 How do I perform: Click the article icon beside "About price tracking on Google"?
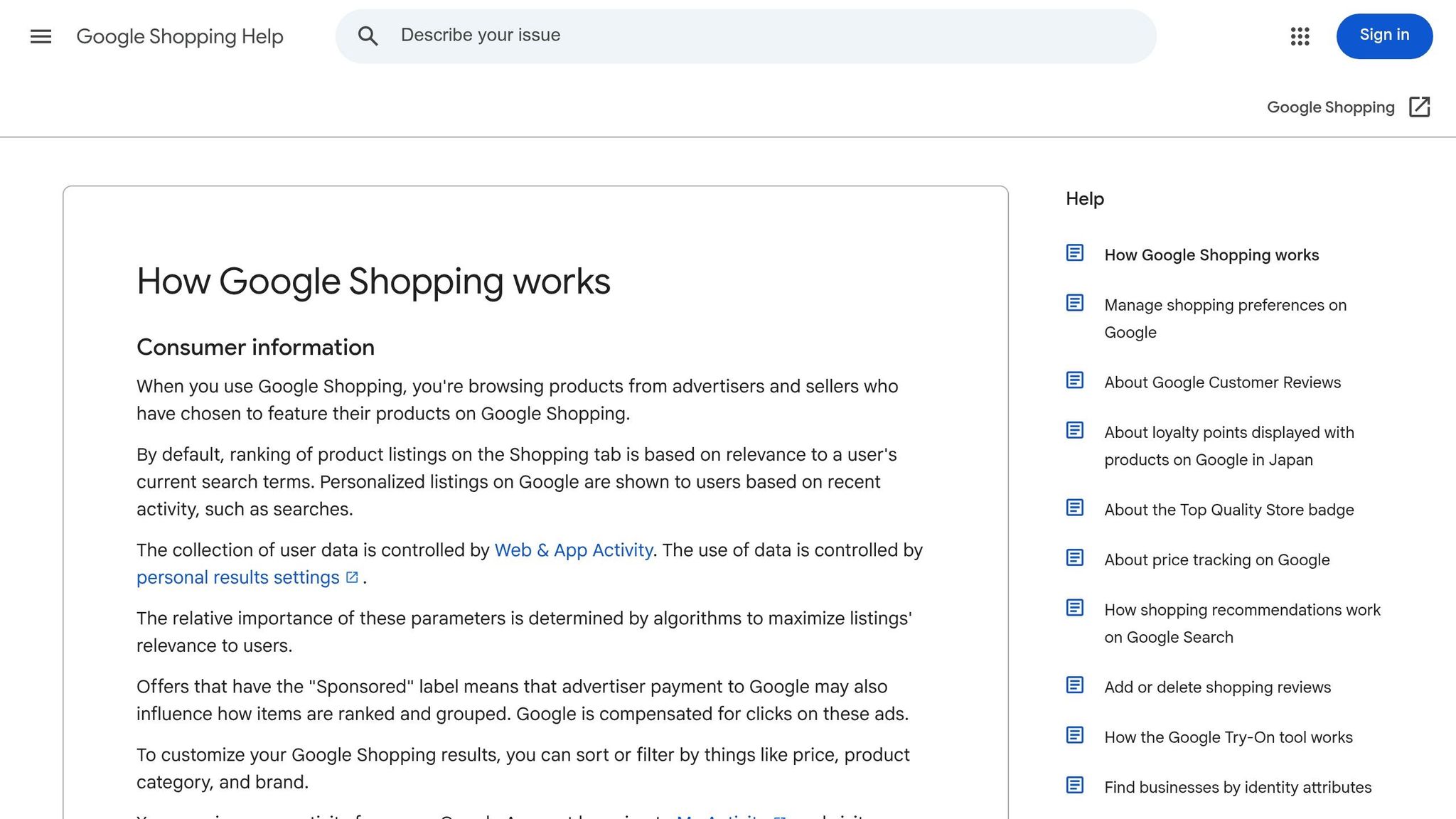[1074, 558]
